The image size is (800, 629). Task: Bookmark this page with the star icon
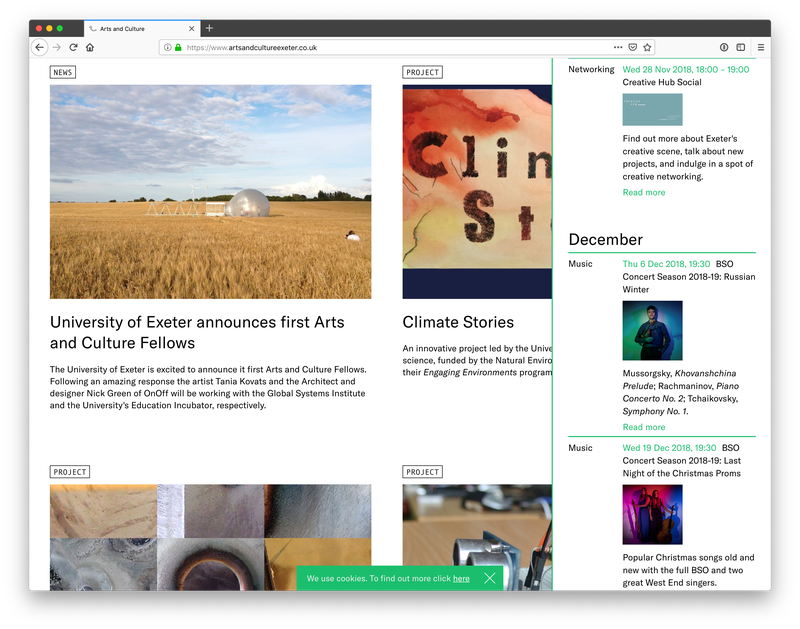[647, 47]
